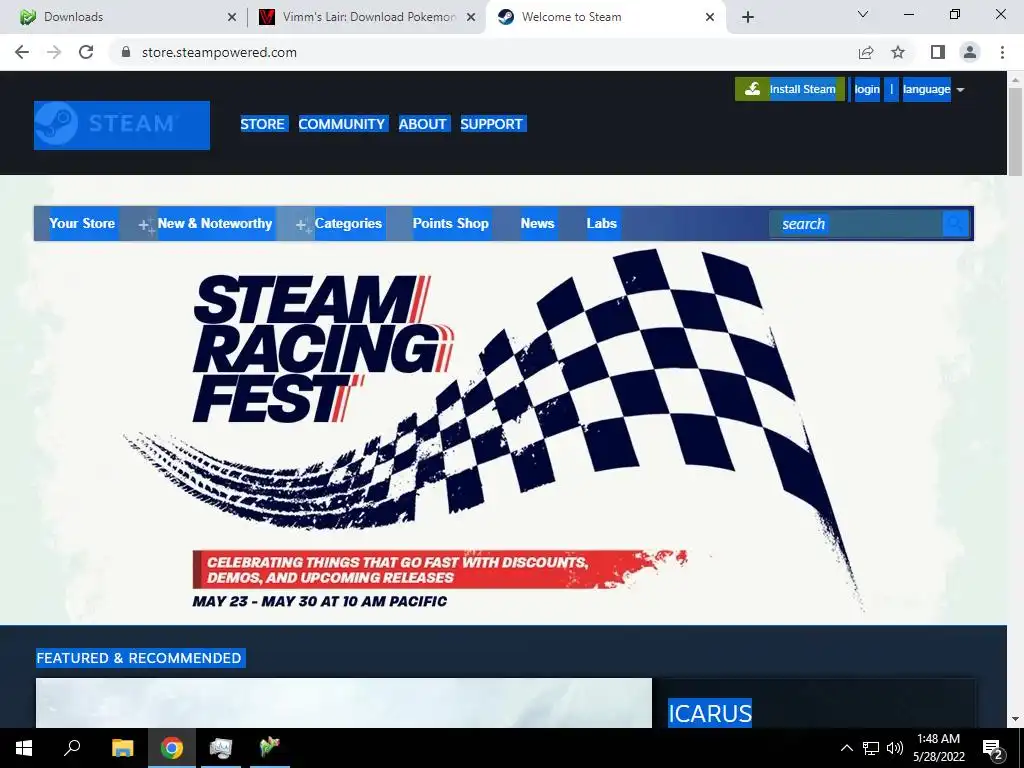
Task: Open the Points Shop link
Action: pos(451,223)
